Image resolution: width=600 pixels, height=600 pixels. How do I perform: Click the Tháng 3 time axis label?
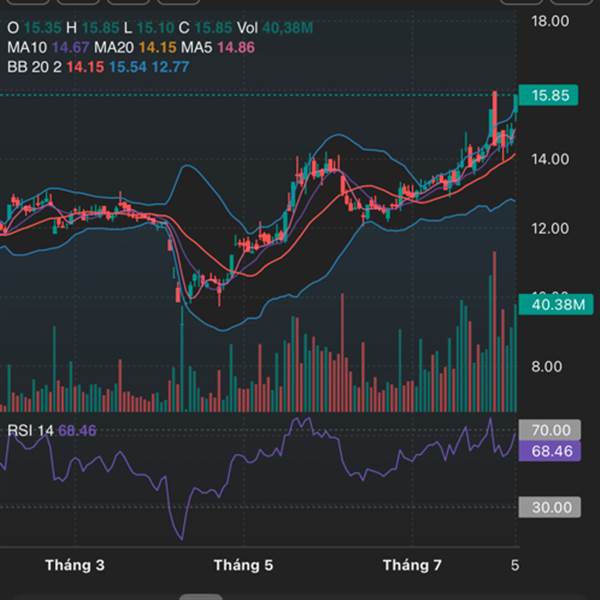click(x=75, y=565)
